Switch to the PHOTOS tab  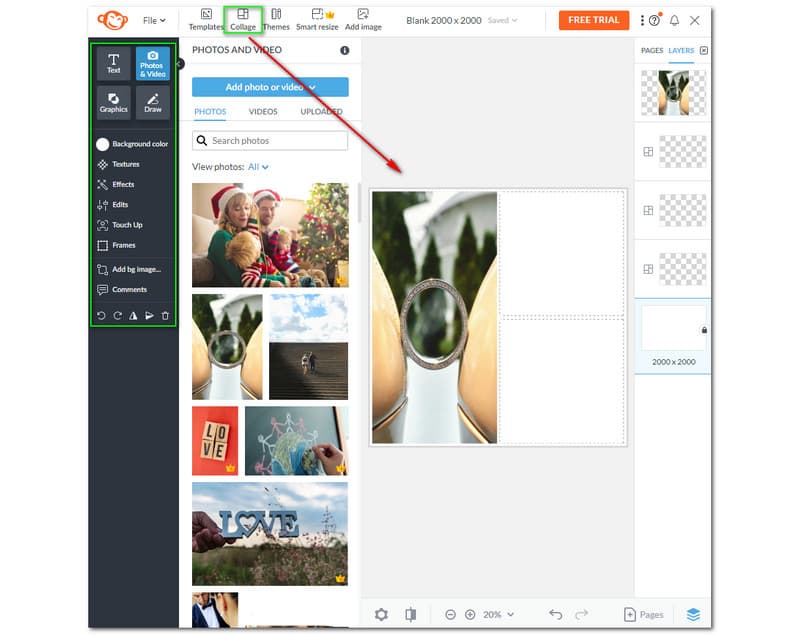coord(210,112)
